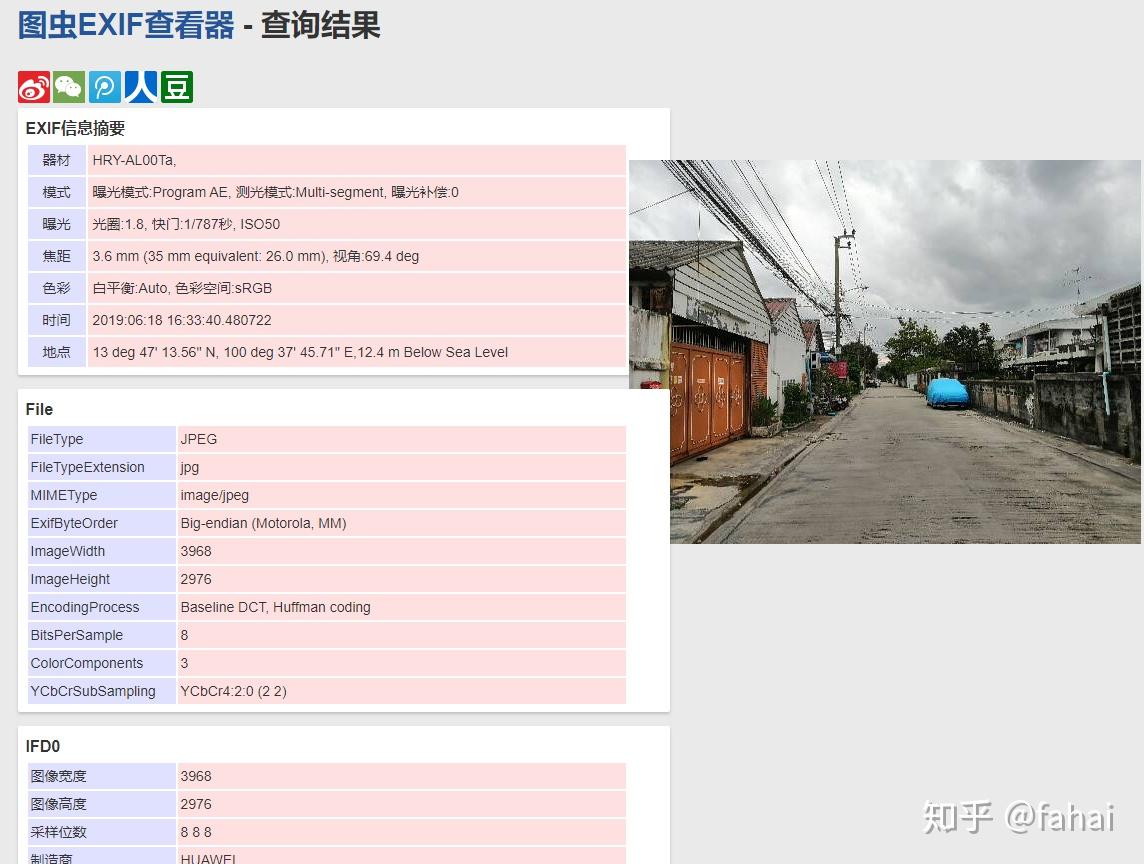Collapse the File section header

(38, 409)
